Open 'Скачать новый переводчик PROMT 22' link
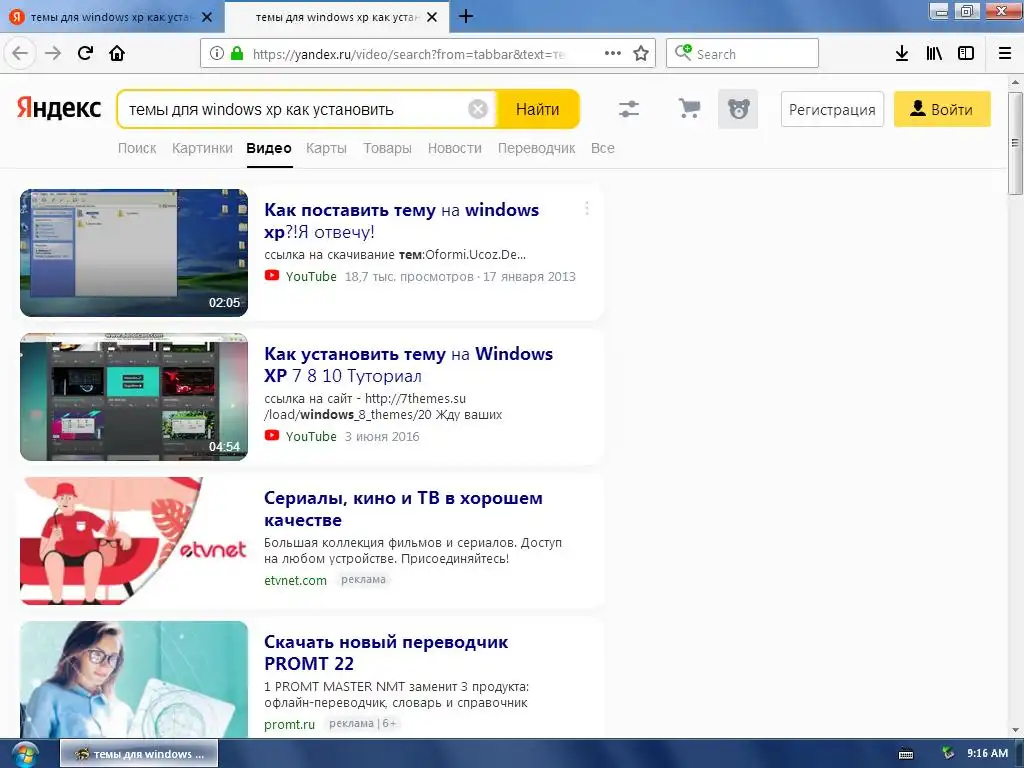Viewport: 1024px width, 768px height. tap(386, 652)
